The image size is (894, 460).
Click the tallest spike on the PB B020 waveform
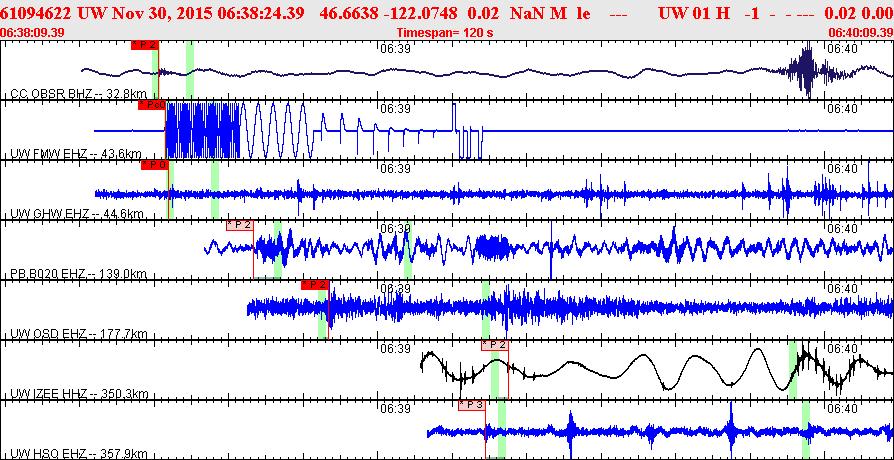[551, 251]
